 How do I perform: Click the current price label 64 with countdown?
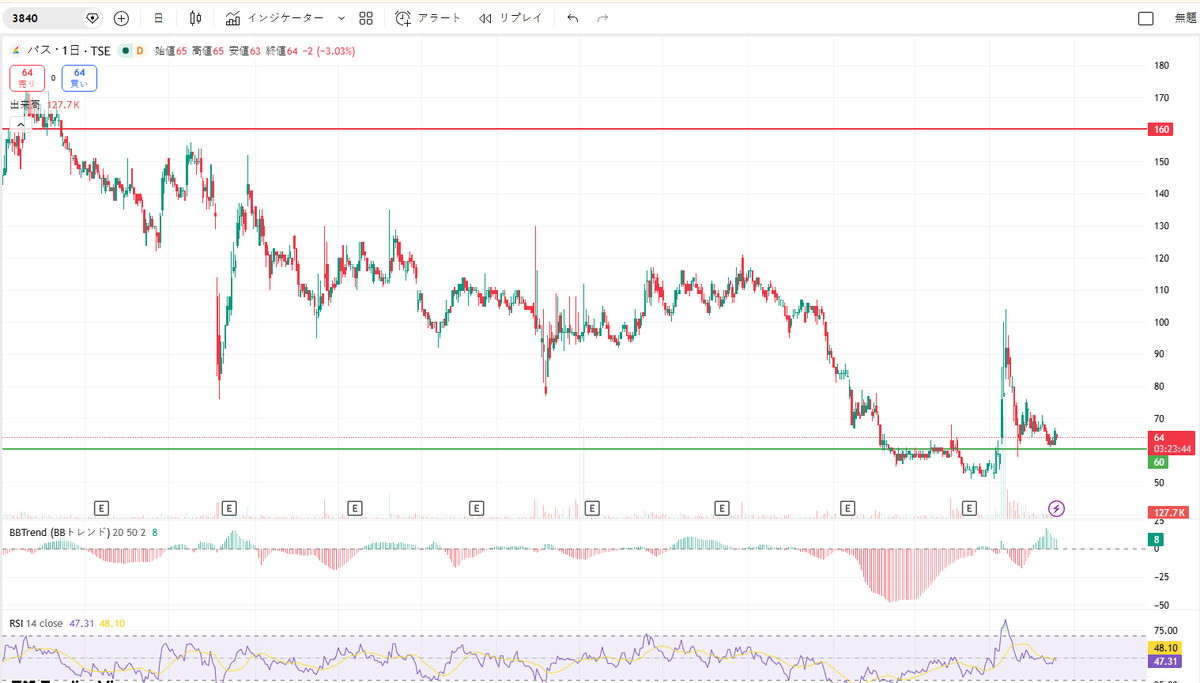tap(1171, 443)
